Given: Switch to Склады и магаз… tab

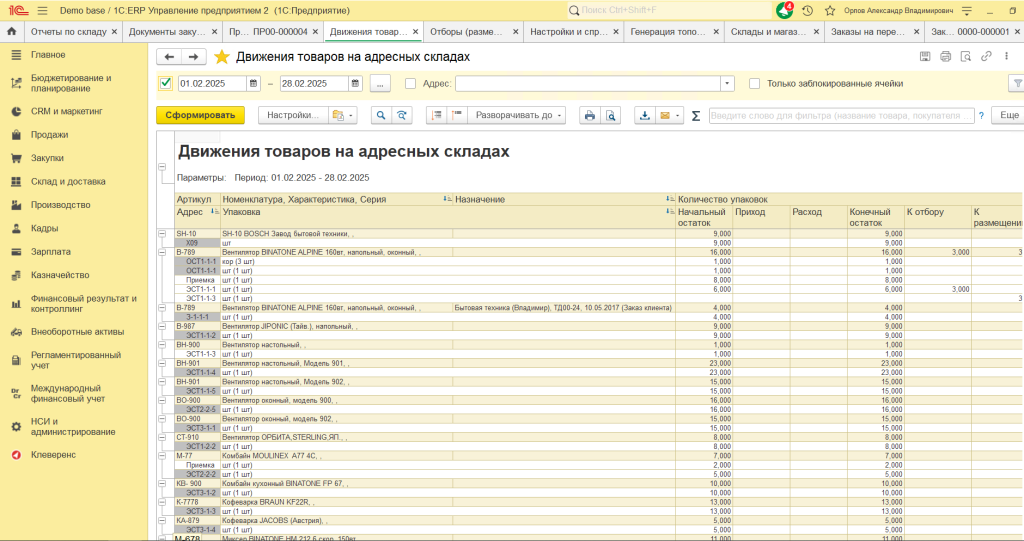Looking at the screenshot, I should pos(769,31).
